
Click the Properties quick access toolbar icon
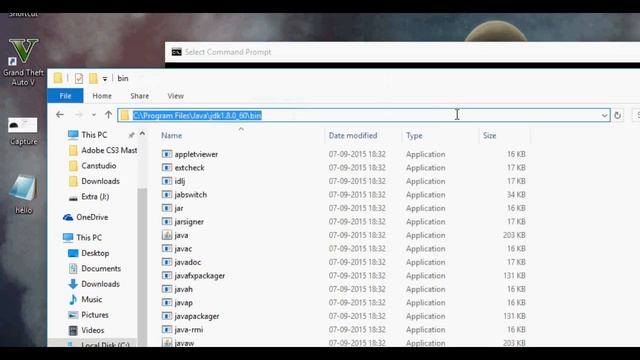pos(79,78)
